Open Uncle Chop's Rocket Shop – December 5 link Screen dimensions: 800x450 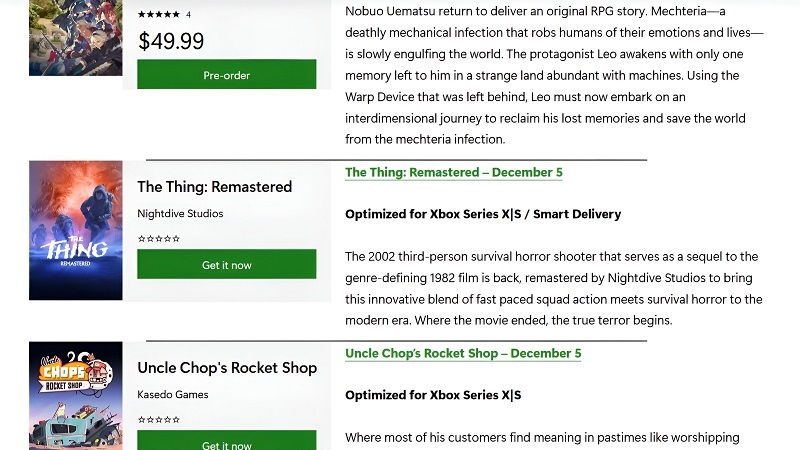coord(462,353)
